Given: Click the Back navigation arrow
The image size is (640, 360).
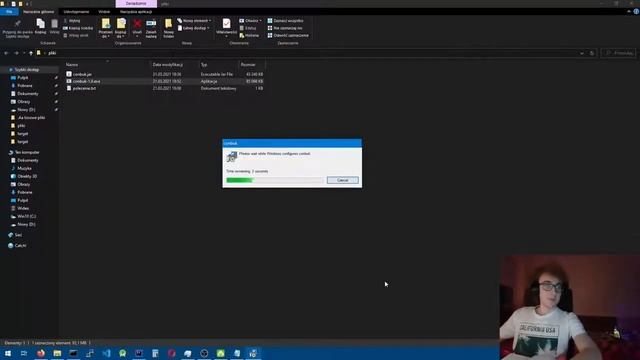Looking at the screenshot, I should point(6,53).
